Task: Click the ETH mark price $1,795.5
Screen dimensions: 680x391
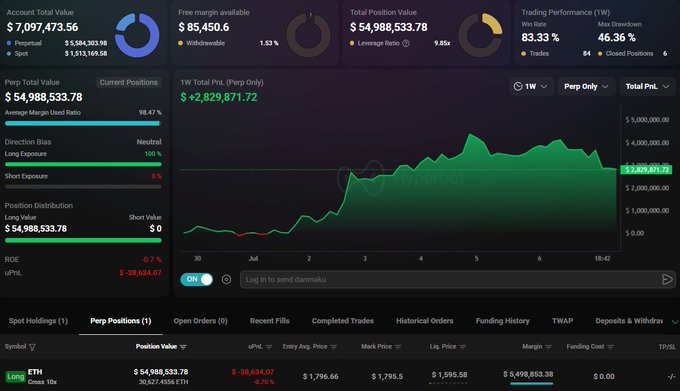Action: pos(387,377)
